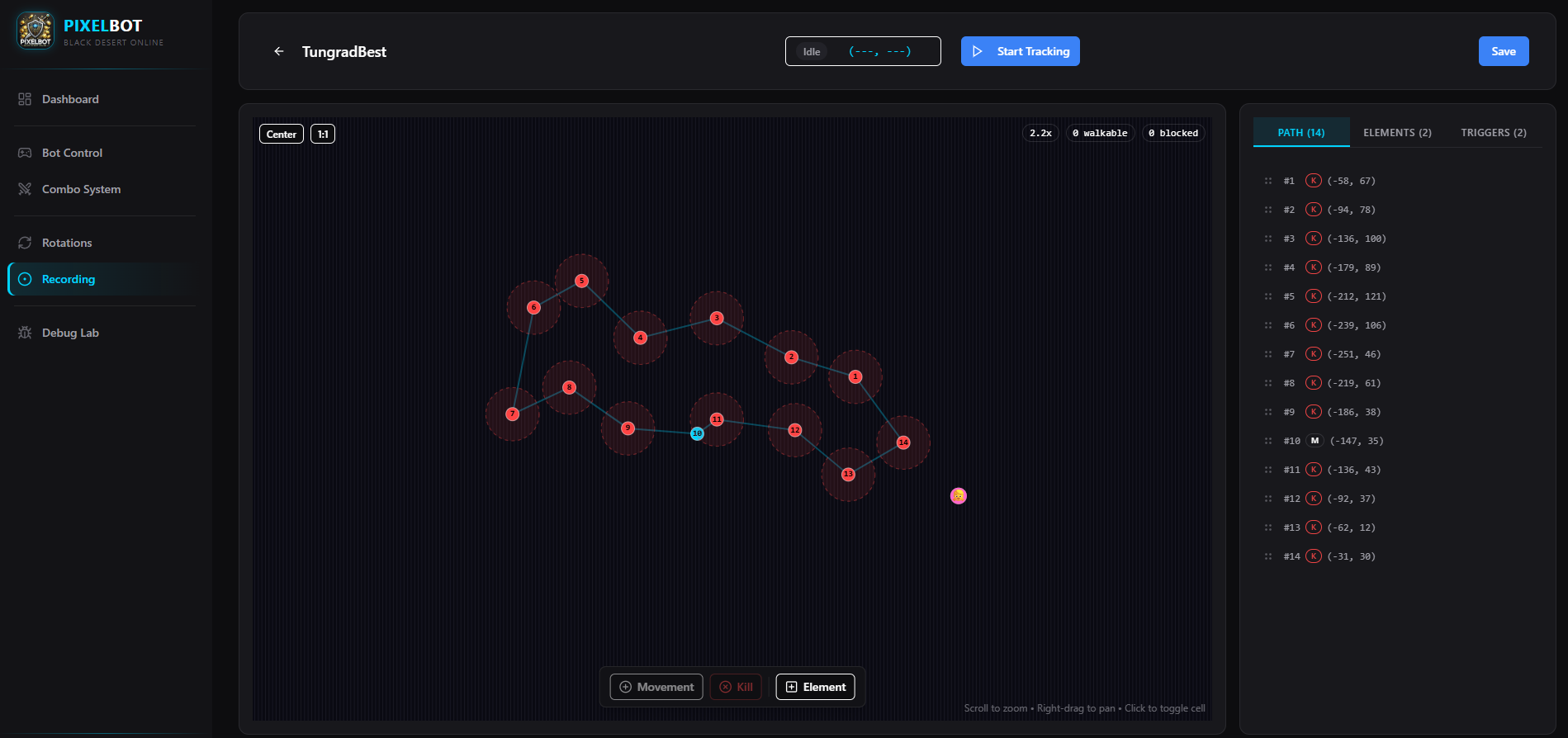Select path coordinates (-92, 37)
Screen dimensions: 1568x738
click(1351, 499)
